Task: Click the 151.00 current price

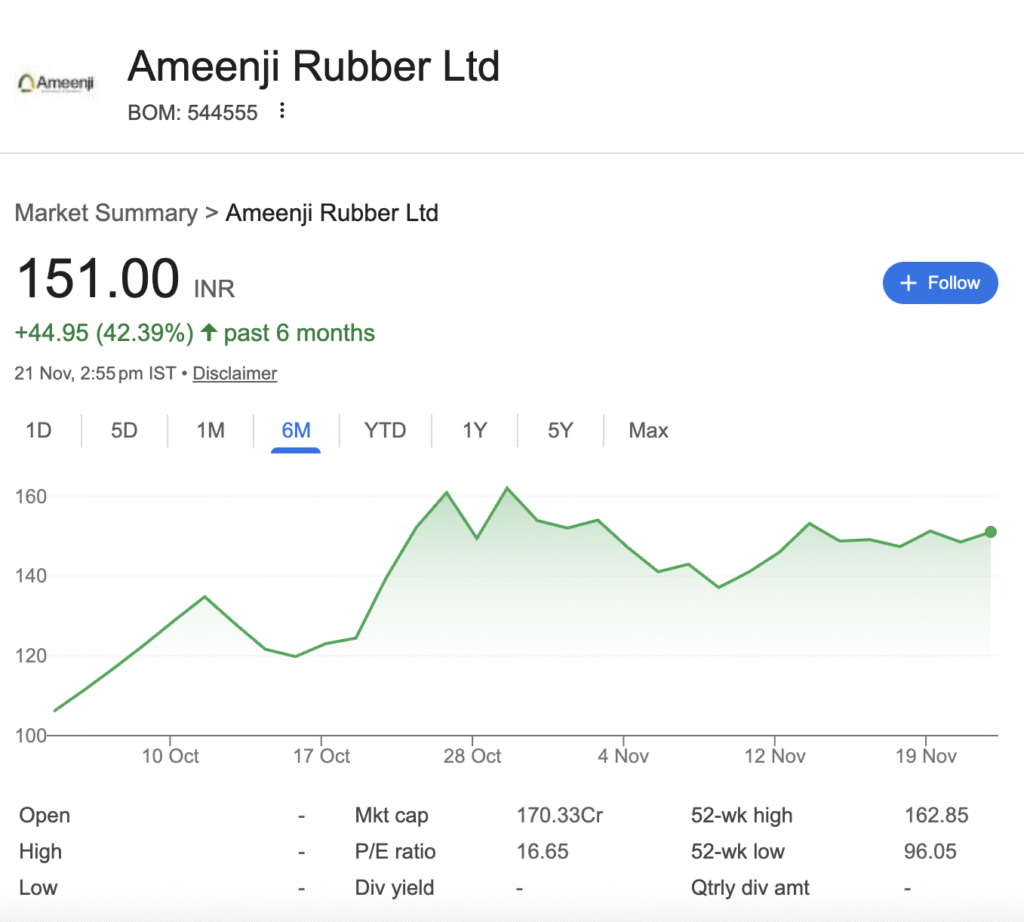Action: point(98,279)
